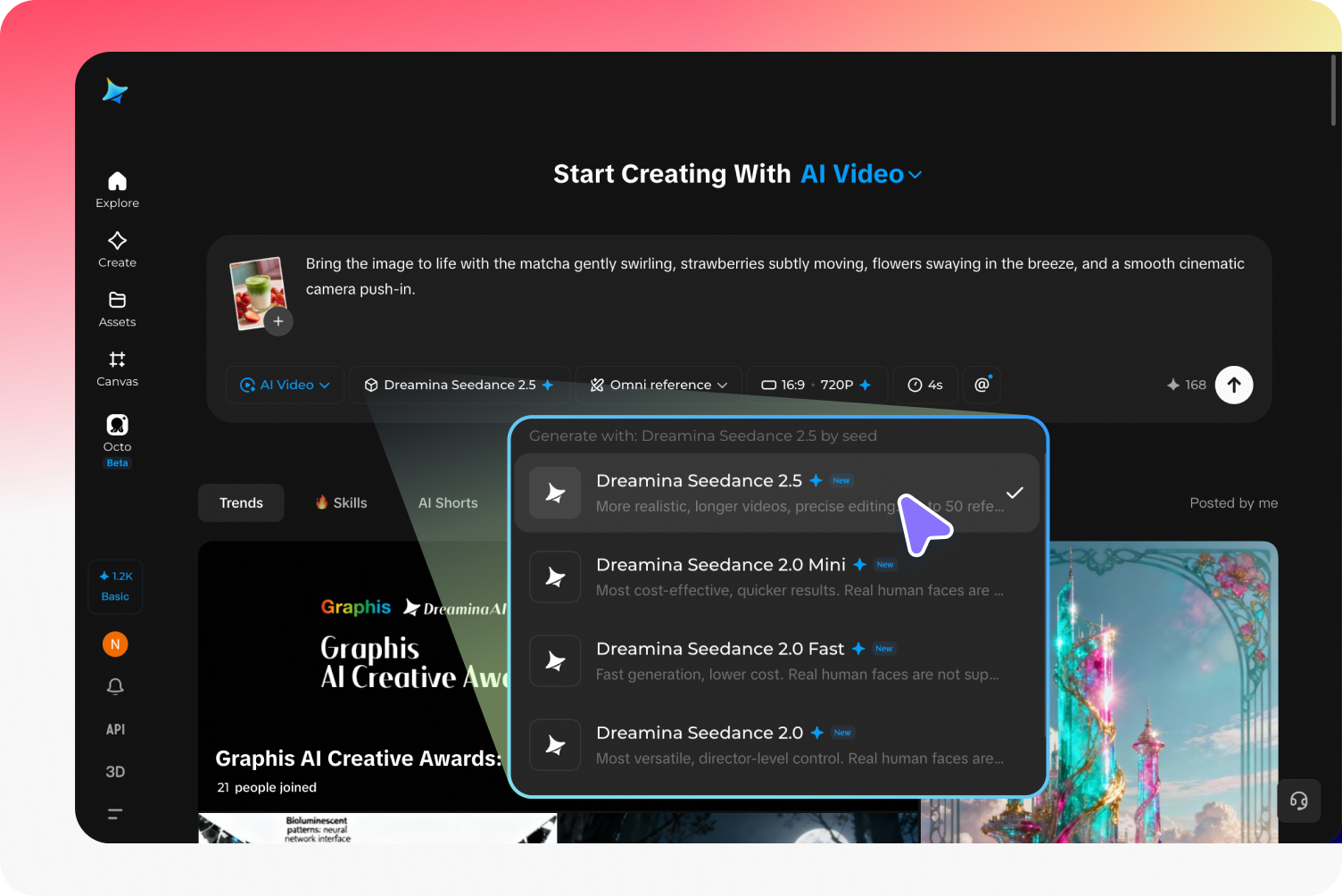Open the API section
The width and height of the screenshot is (1342, 896).
coord(115,729)
